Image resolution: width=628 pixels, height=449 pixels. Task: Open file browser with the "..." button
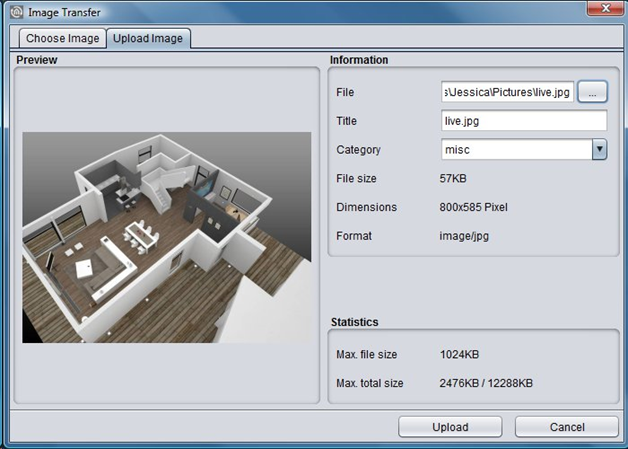592,92
